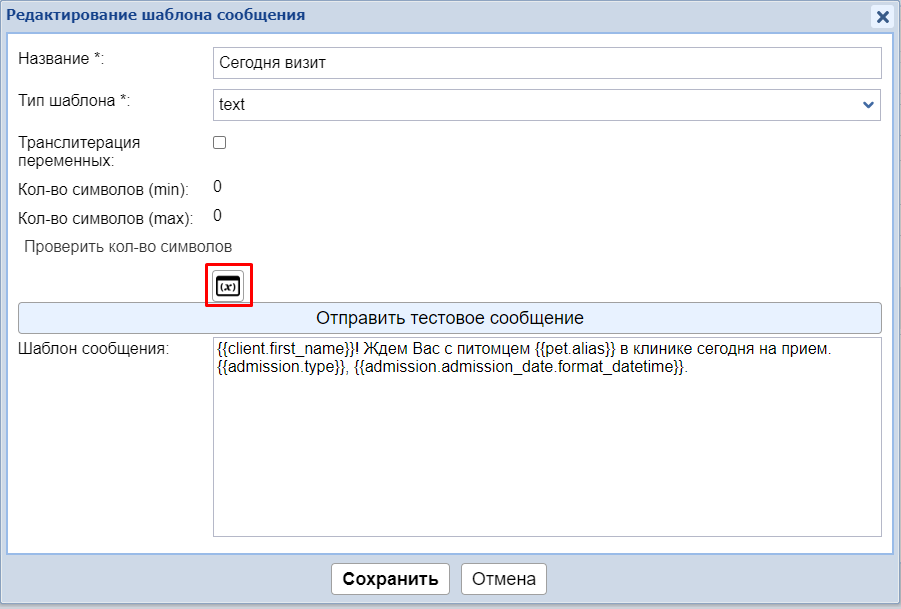Close the template editing dialog
This screenshot has width=901, height=609.
882,17
